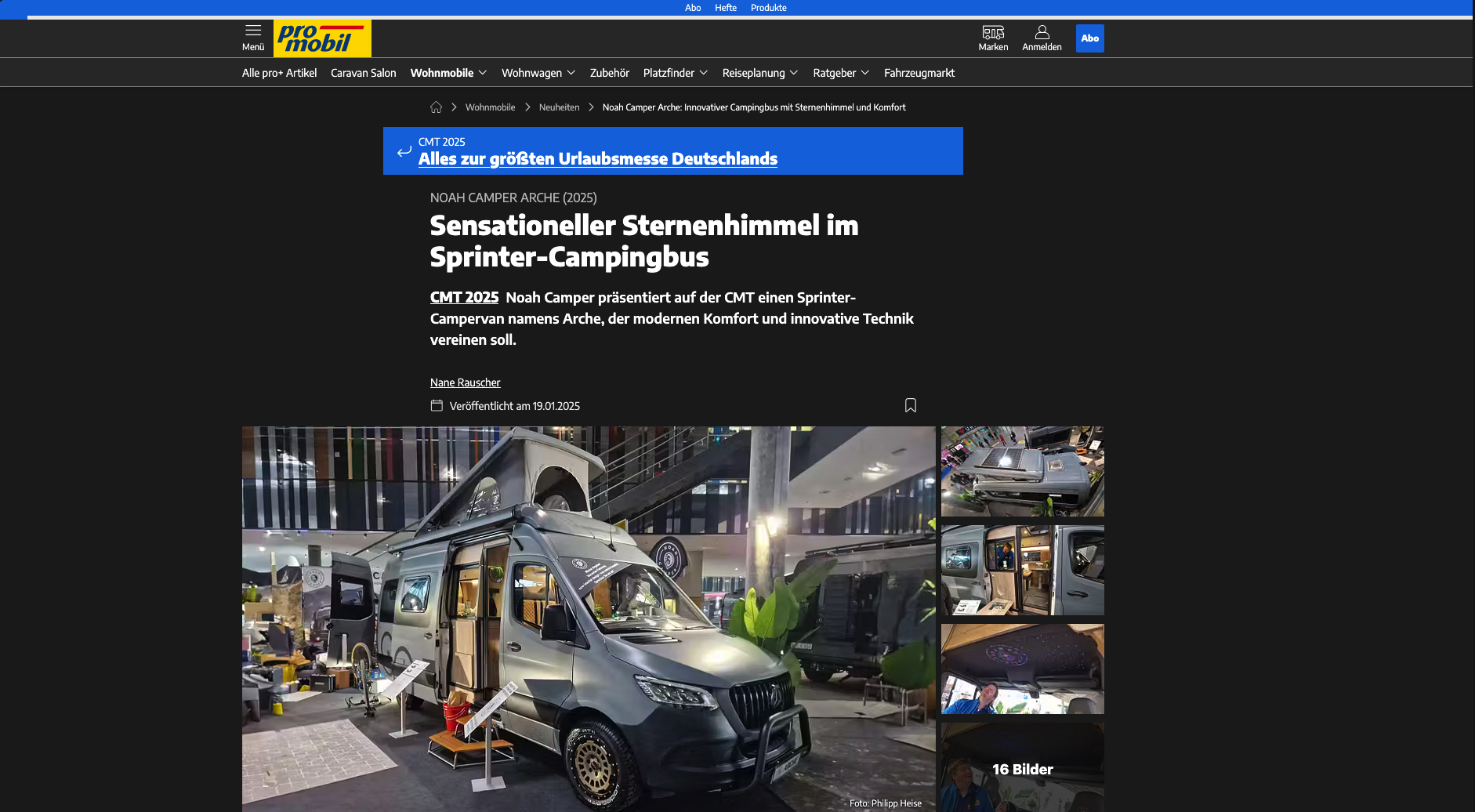The height and width of the screenshot is (812, 1475).
Task: Open the 16 Bilder gallery thumbnail
Action: point(1022,768)
